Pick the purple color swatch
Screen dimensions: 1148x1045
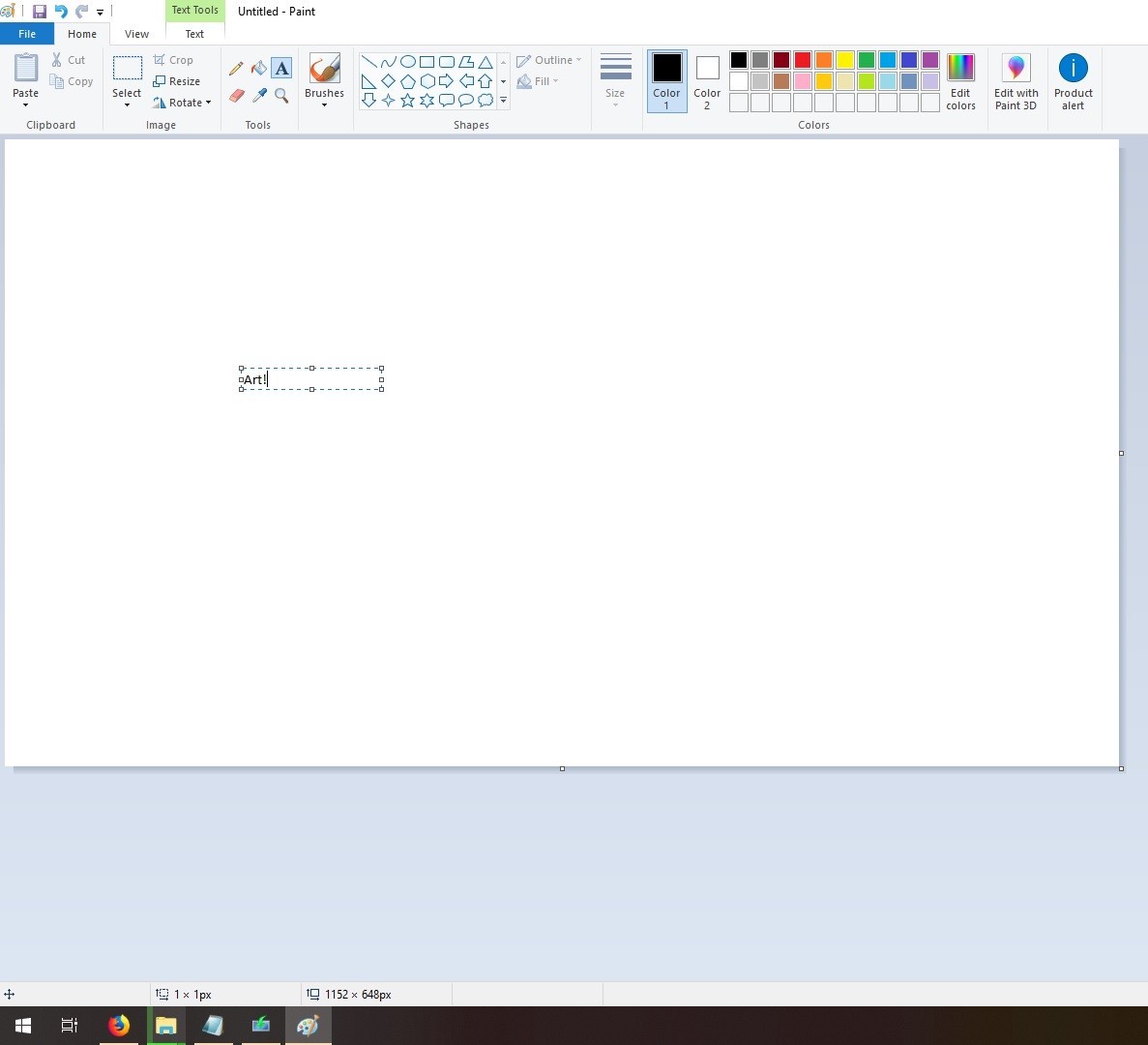929,60
